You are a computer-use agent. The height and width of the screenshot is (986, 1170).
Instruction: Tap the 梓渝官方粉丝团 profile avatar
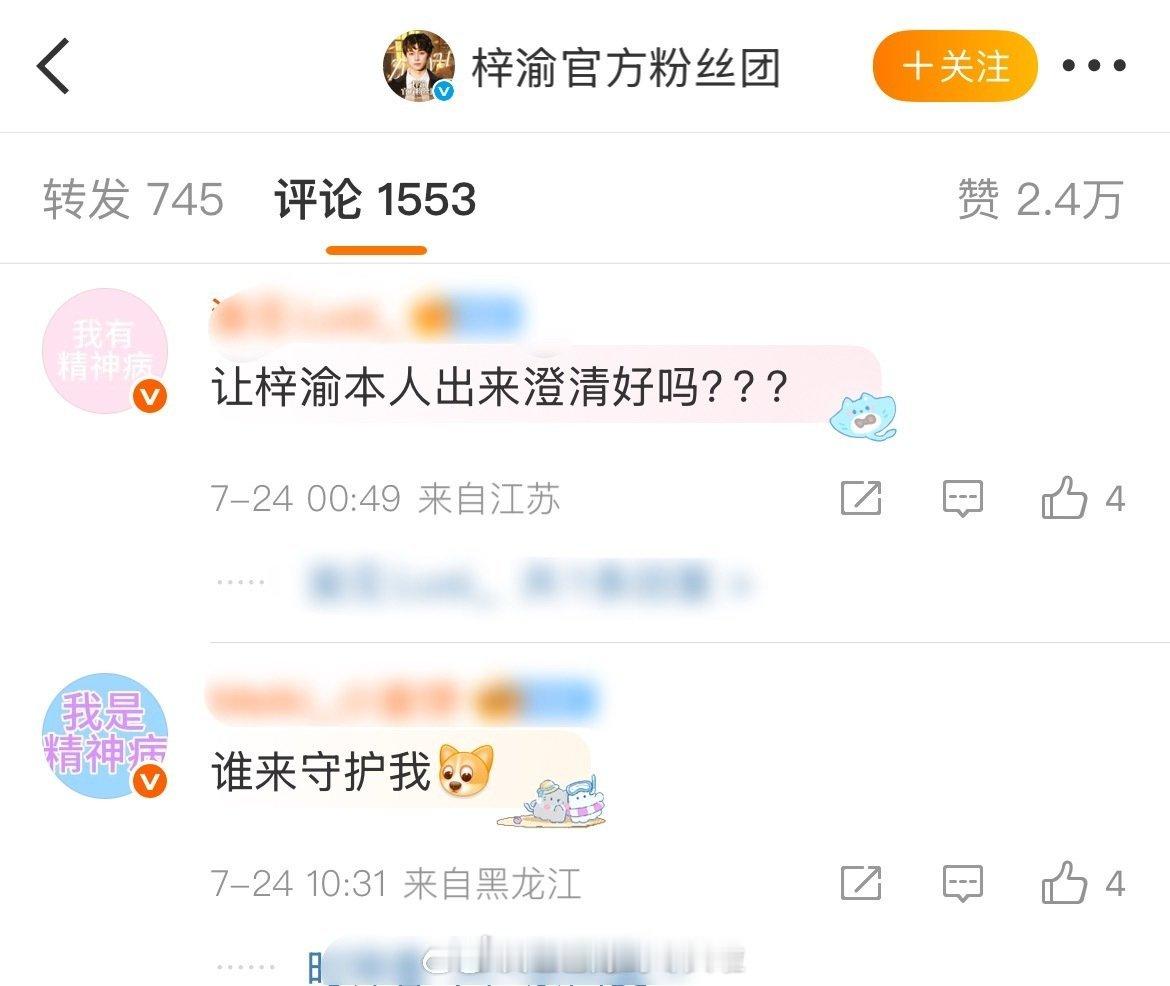tap(419, 66)
